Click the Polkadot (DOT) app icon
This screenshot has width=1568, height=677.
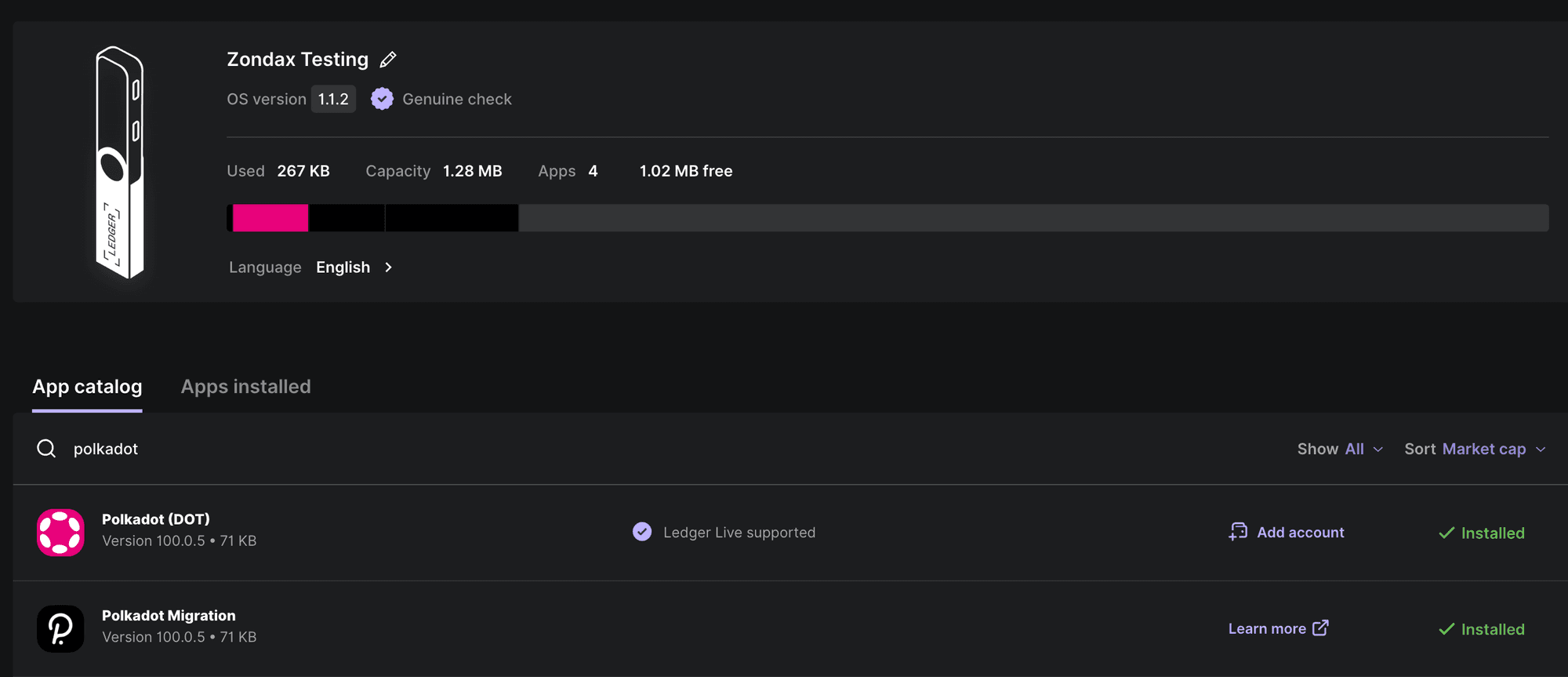click(x=60, y=533)
